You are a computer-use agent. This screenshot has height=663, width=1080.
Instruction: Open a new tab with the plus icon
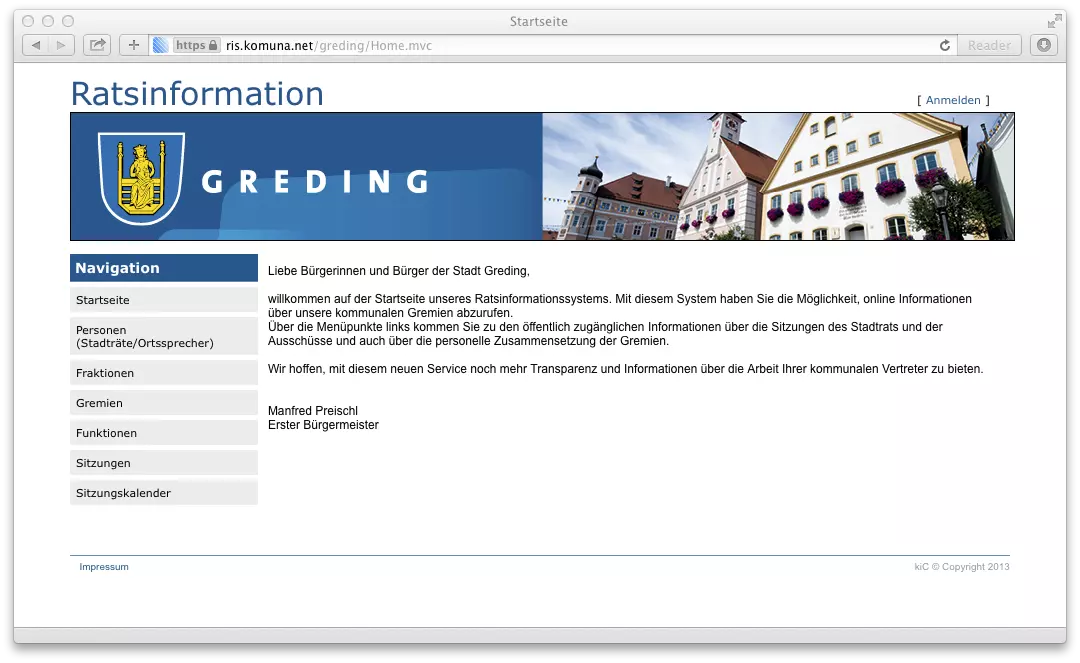click(133, 44)
